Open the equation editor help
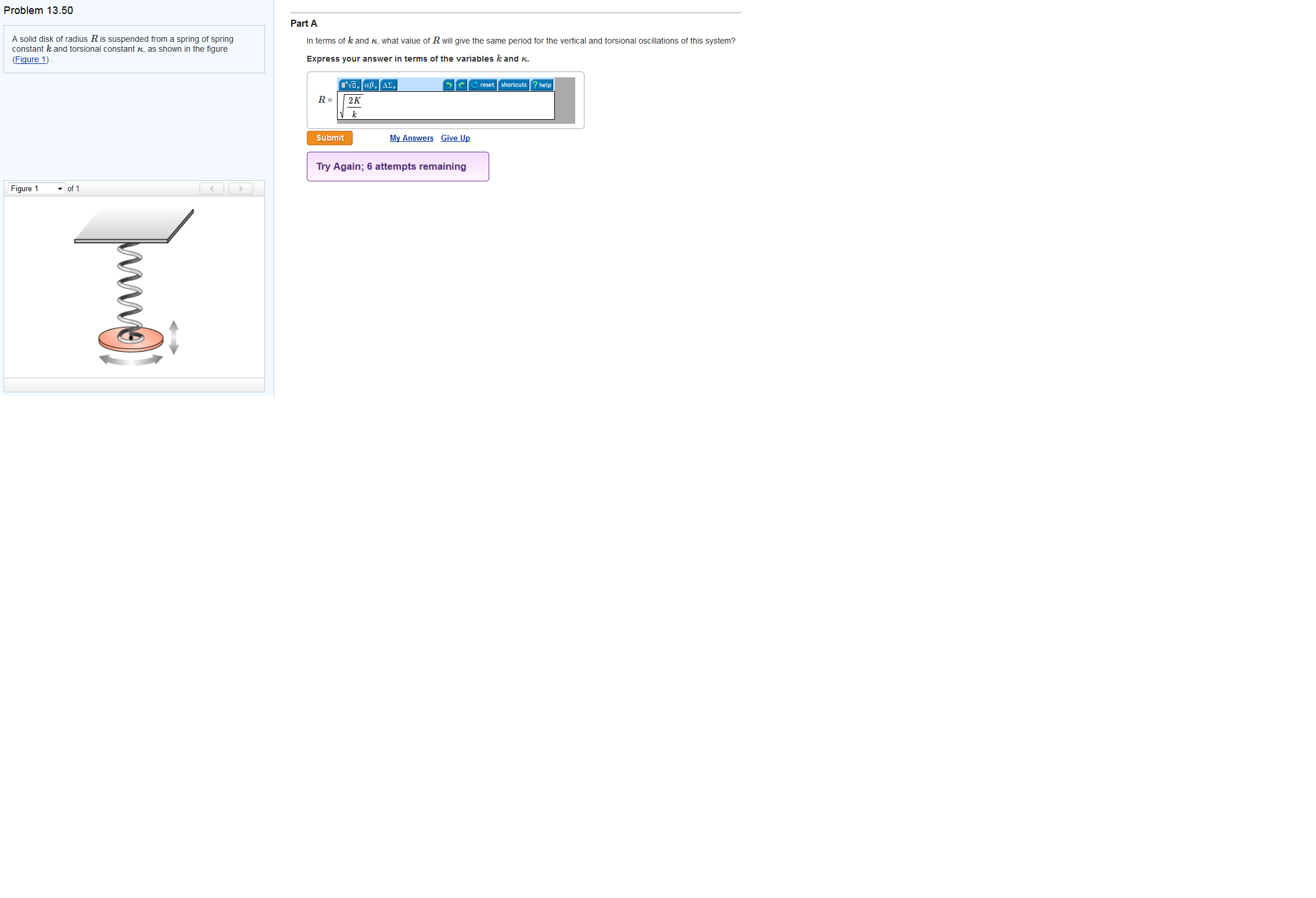The height and width of the screenshot is (898, 1316). (x=542, y=85)
